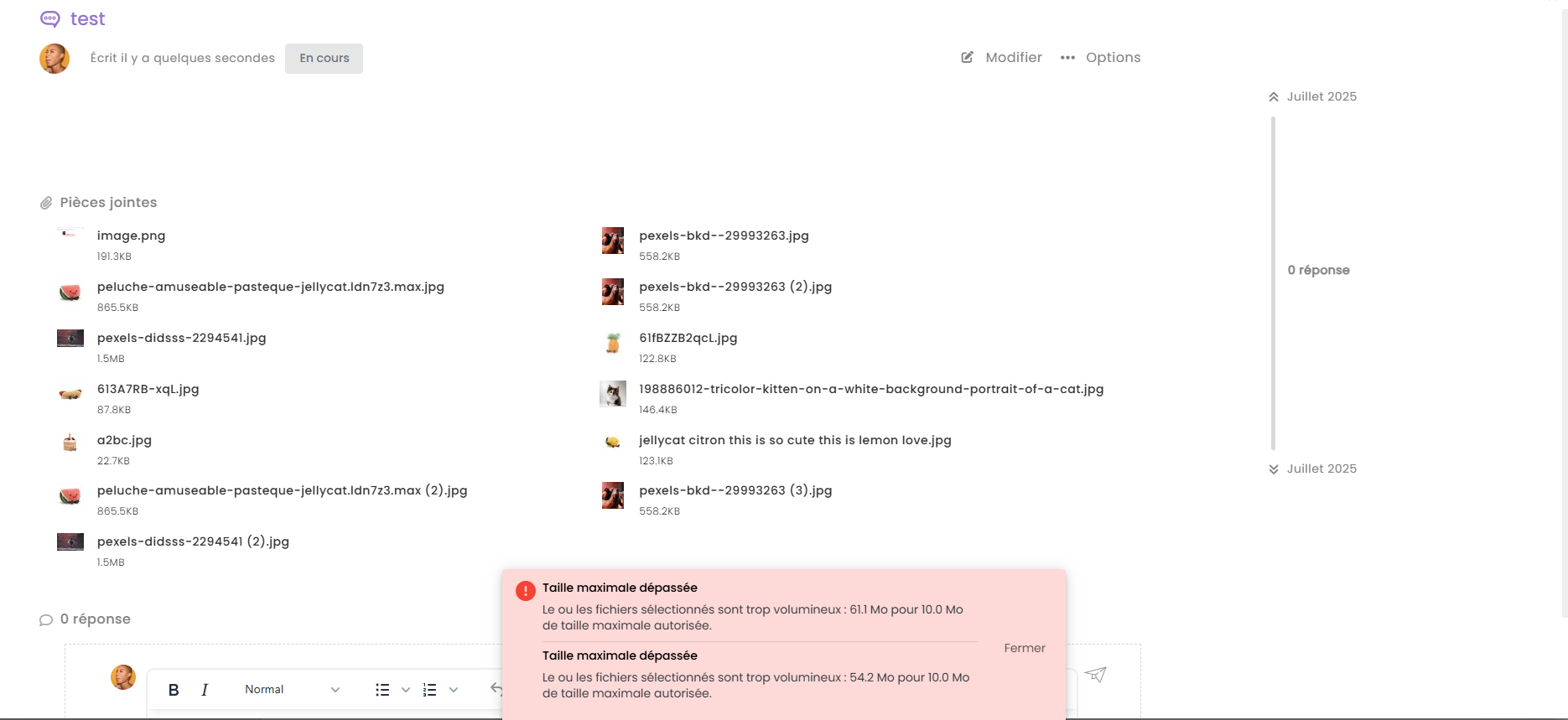Toggle italic formatting in the reply editor
Screen dimensions: 1568x720
(x=205, y=690)
